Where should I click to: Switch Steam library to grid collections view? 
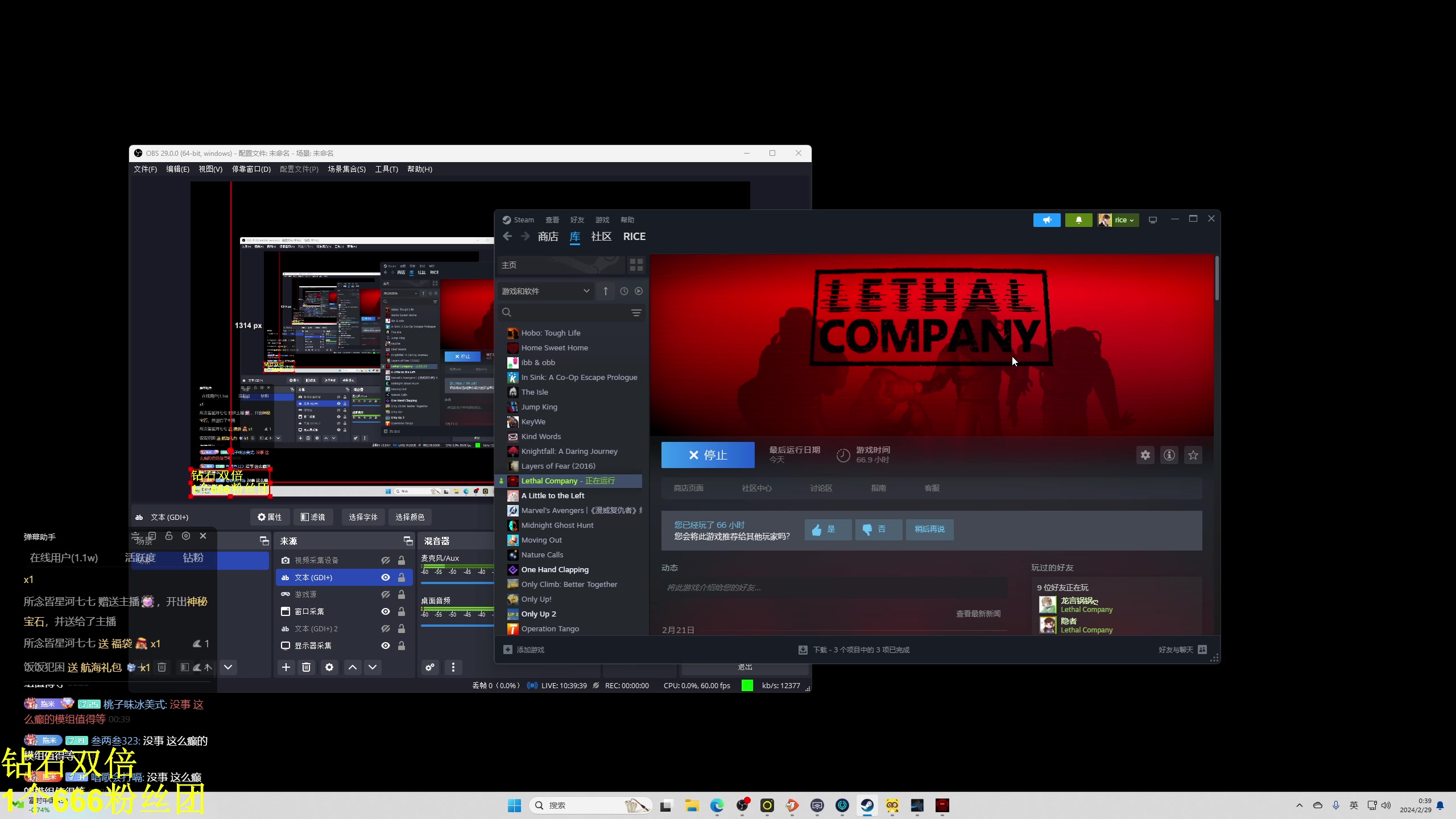pyautogui.click(x=636, y=265)
